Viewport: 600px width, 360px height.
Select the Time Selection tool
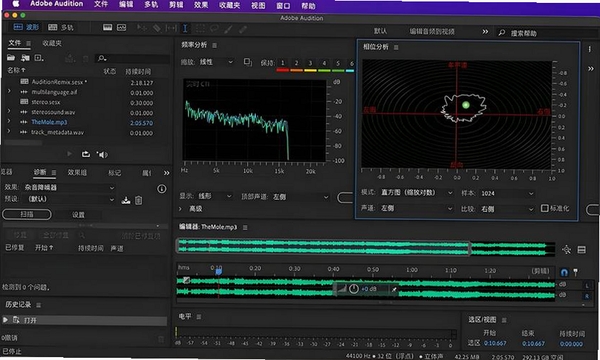185,28
